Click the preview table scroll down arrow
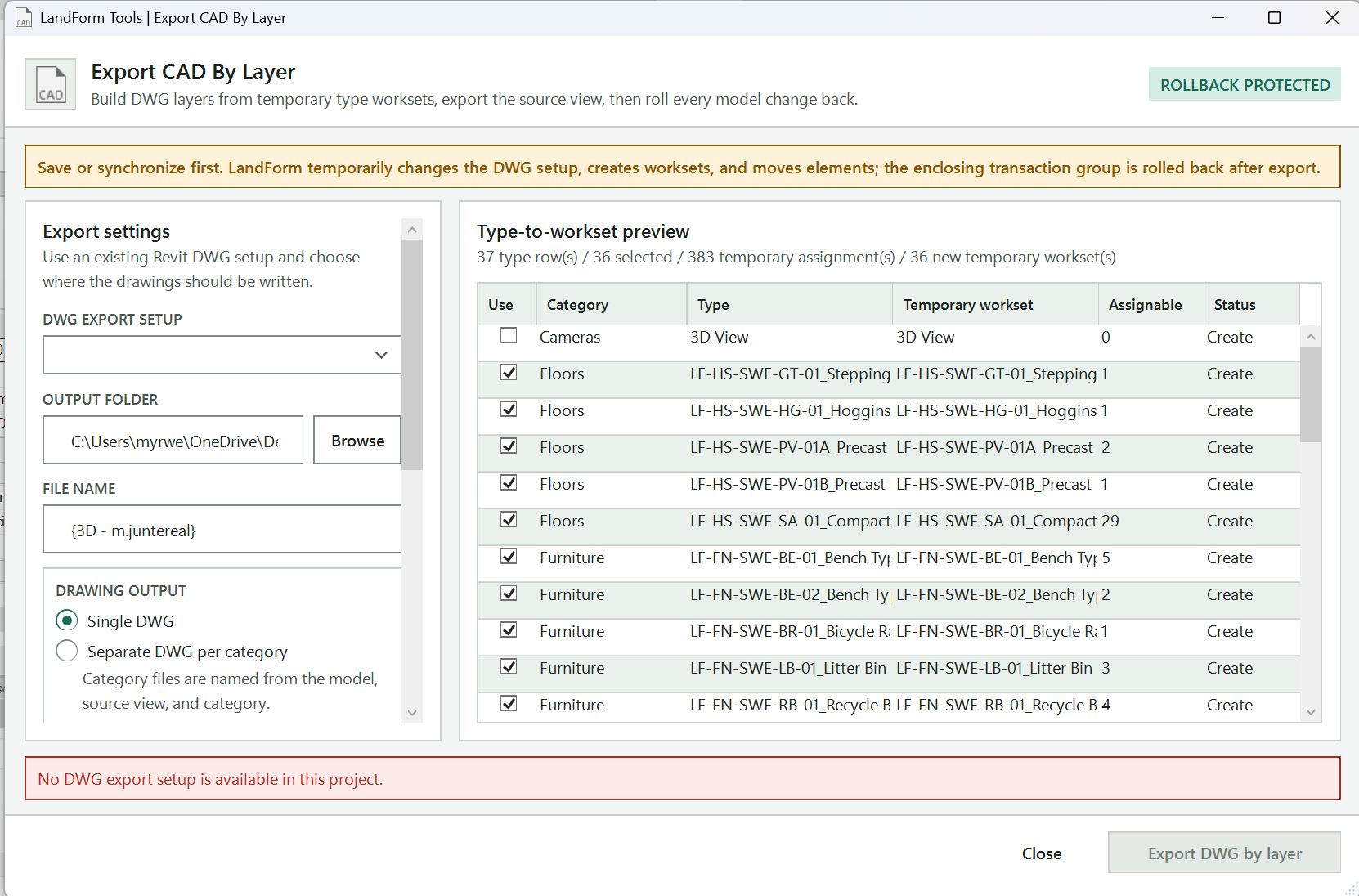 (x=1311, y=712)
